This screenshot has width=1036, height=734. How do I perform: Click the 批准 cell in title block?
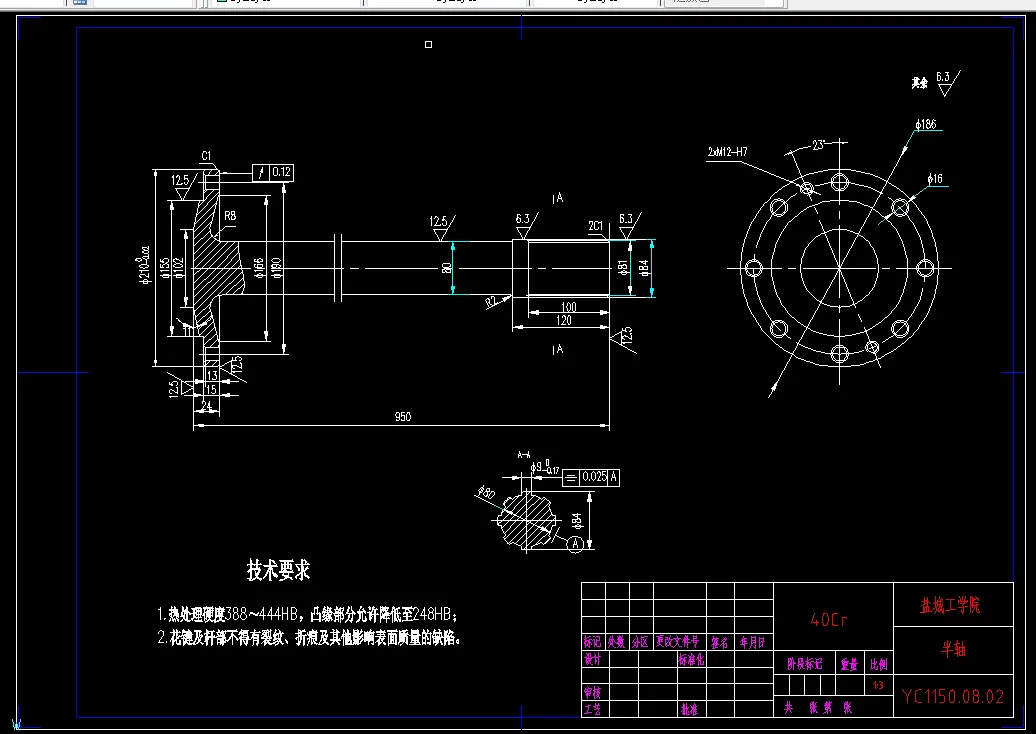(689, 709)
